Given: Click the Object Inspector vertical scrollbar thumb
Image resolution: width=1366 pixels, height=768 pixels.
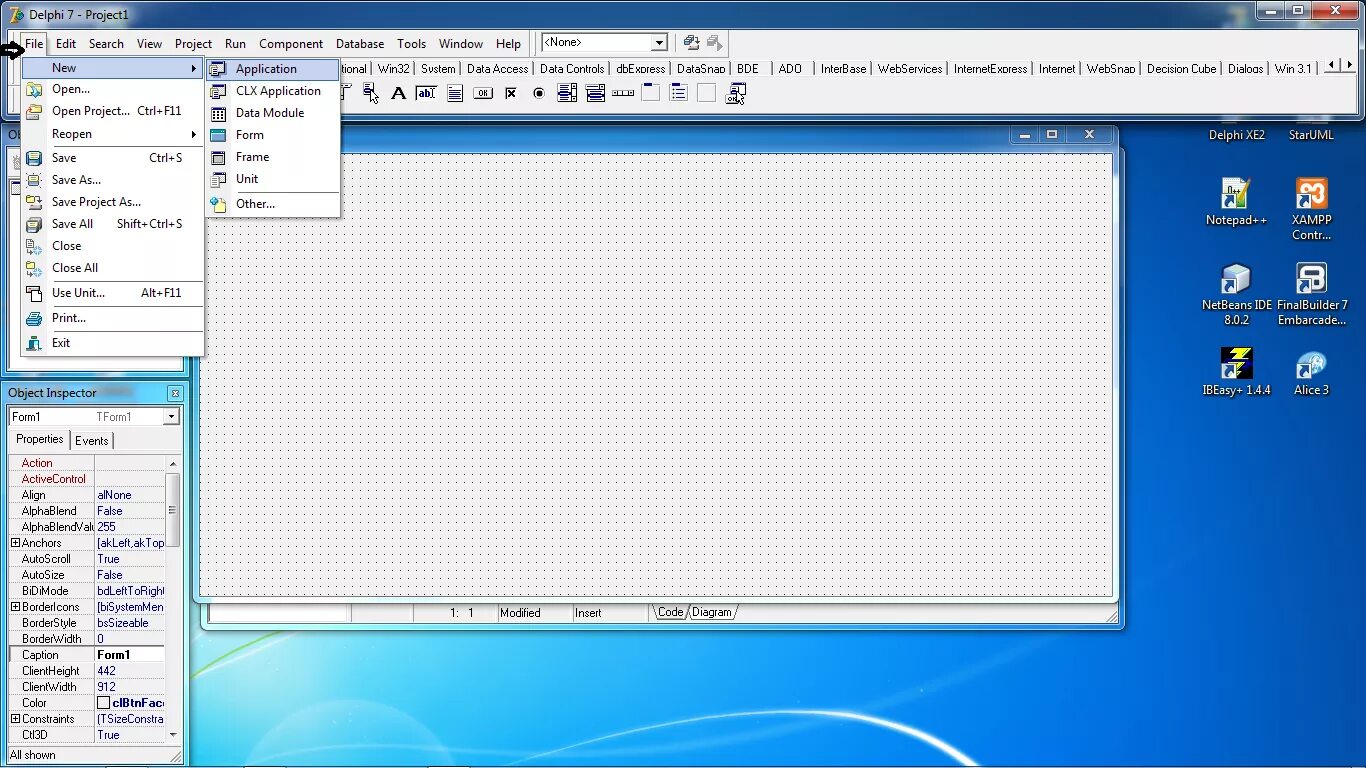Looking at the screenshot, I should click(173, 510).
